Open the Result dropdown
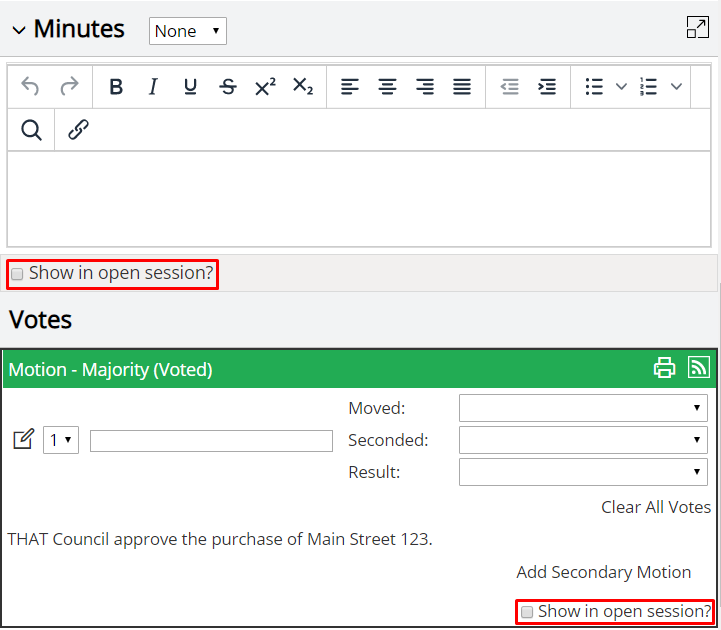This screenshot has height=630, width=721. 583,472
